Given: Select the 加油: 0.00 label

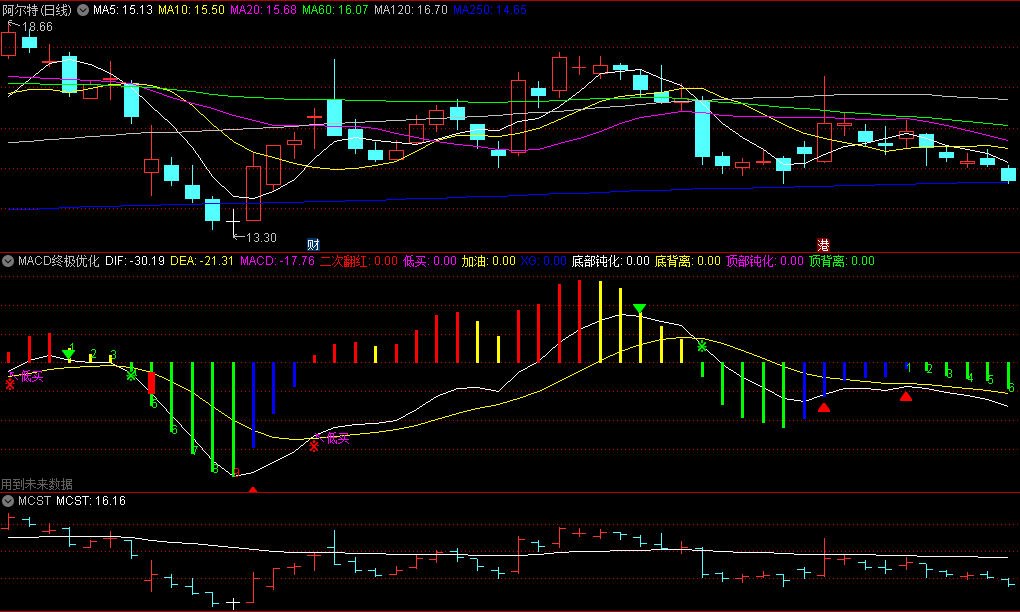Looking at the screenshot, I should (489, 261).
